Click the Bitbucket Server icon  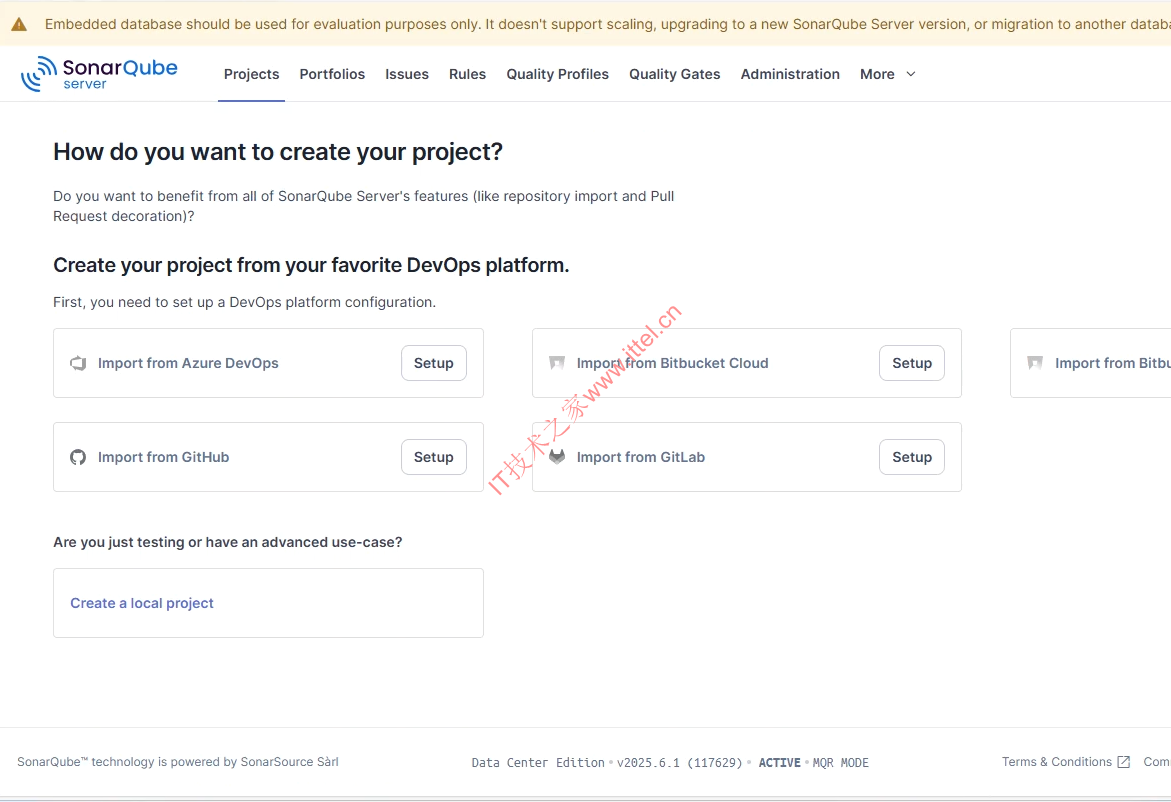[1035, 363]
